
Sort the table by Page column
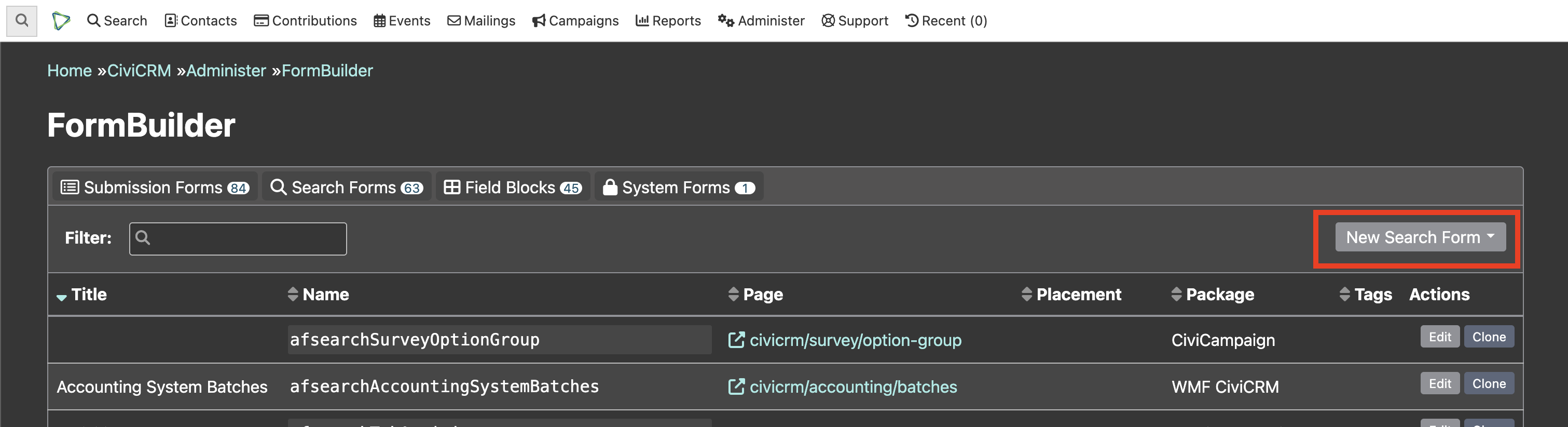coord(755,295)
